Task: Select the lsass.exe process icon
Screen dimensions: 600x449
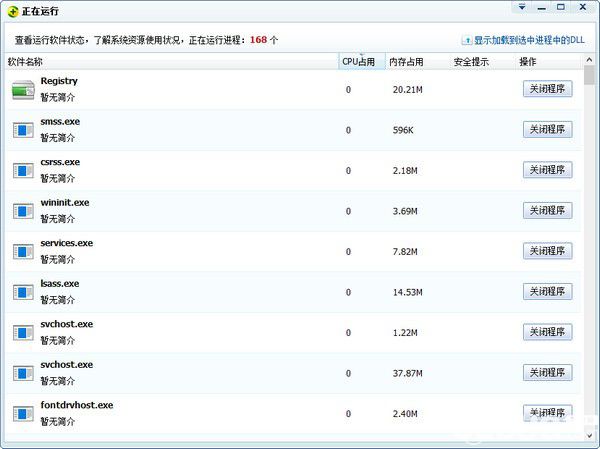Action: (23, 292)
